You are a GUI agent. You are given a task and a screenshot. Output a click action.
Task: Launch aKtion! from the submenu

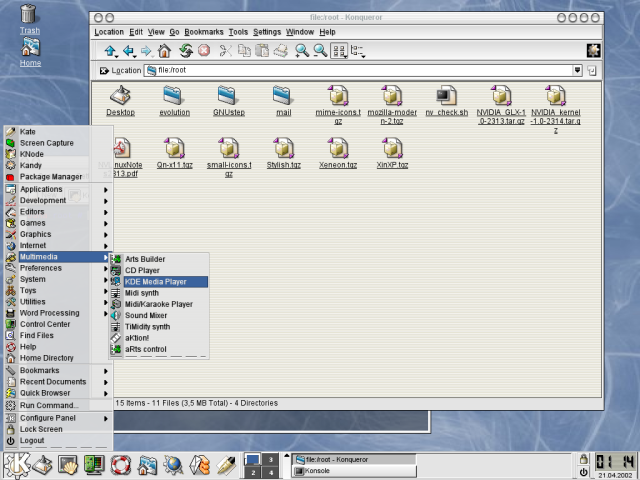click(159, 338)
